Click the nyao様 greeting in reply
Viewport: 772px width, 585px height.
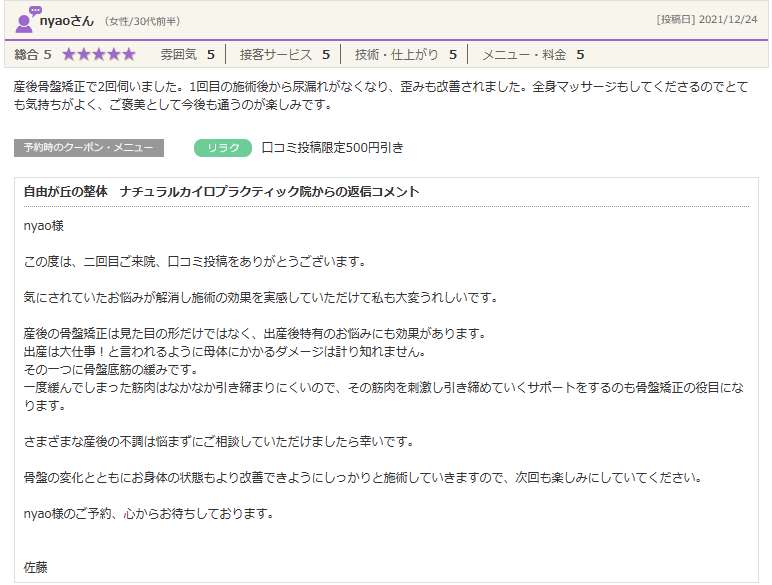[44, 226]
